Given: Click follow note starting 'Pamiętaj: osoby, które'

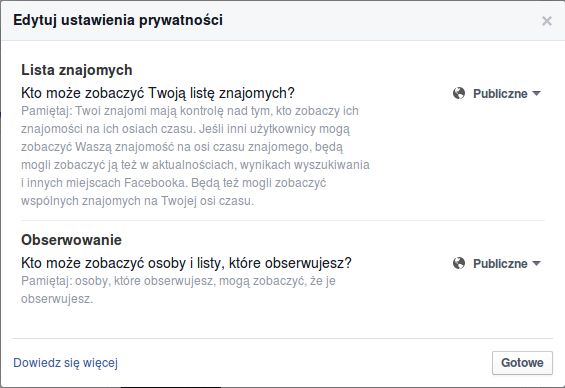Looking at the screenshot, I should 178,290.
